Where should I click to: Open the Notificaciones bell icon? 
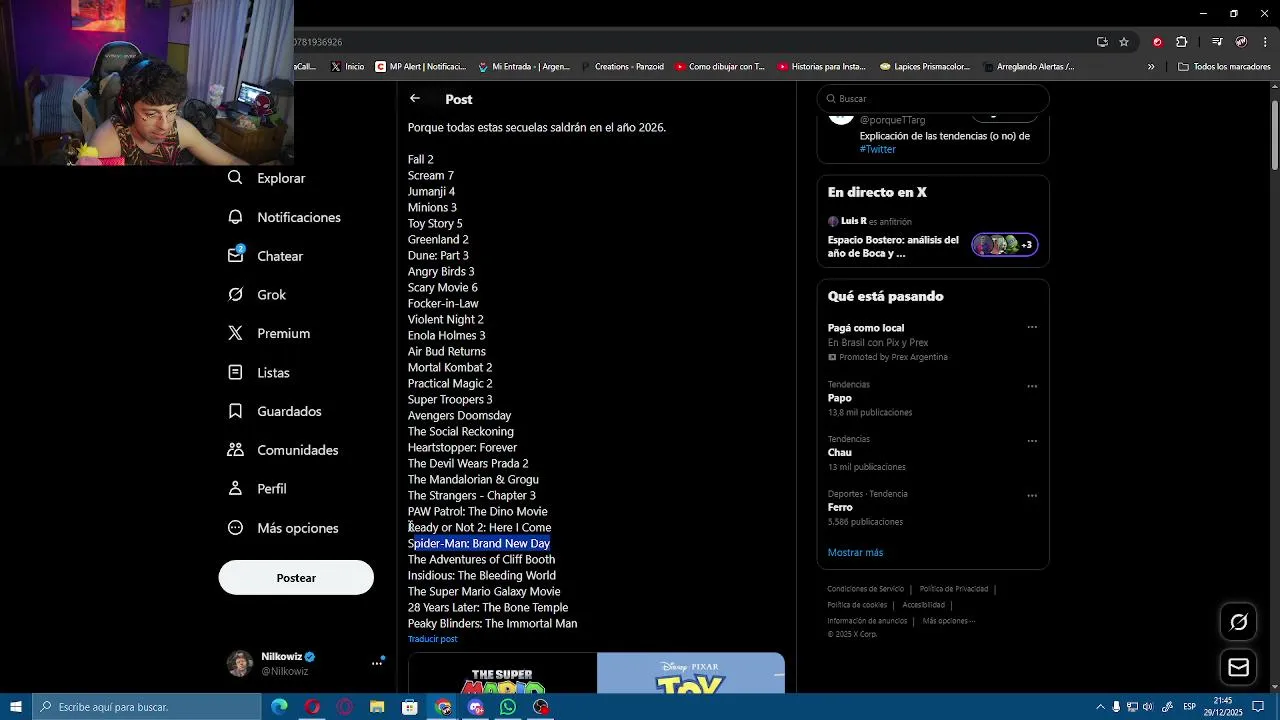tap(235, 216)
